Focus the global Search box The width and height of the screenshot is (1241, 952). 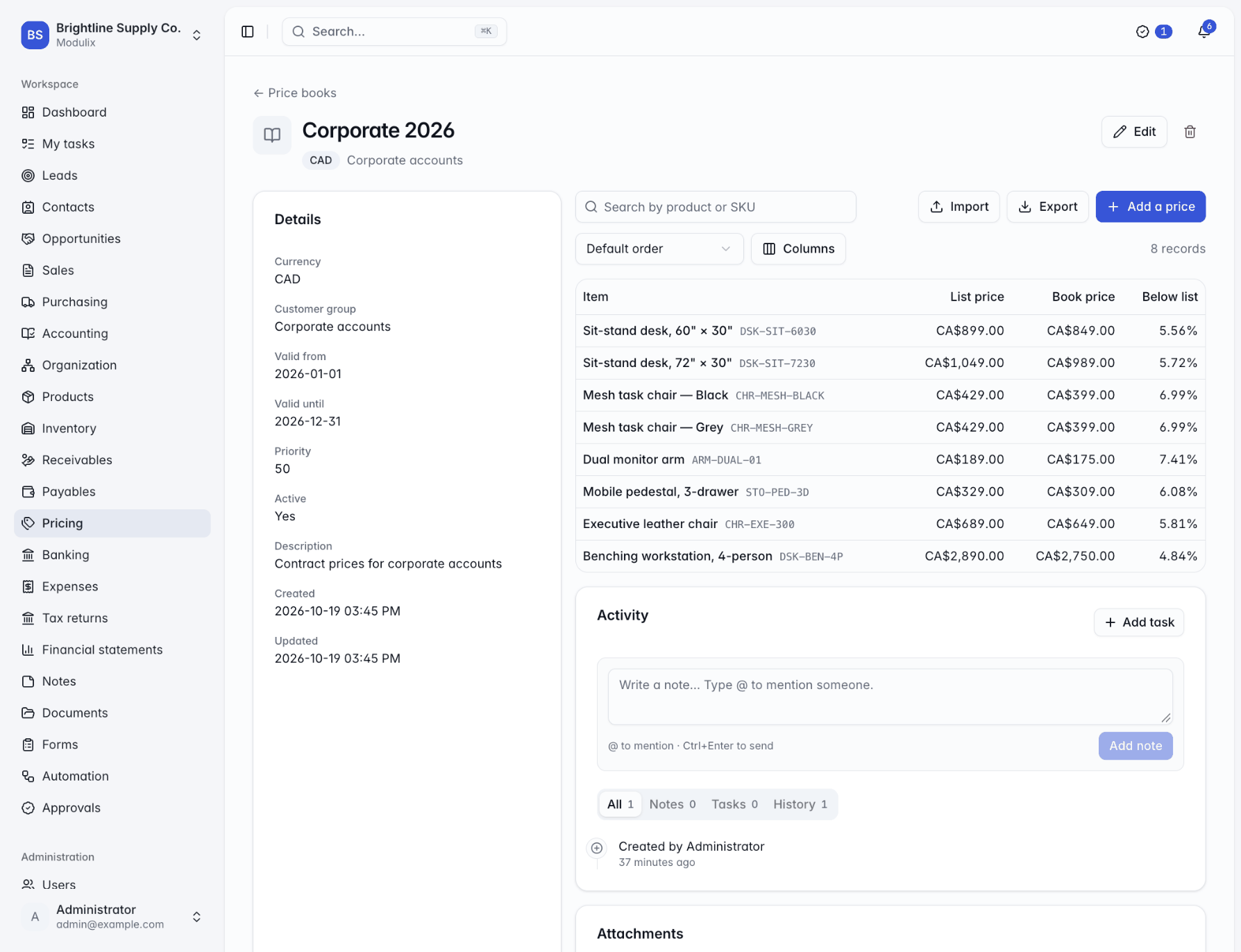click(394, 32)
